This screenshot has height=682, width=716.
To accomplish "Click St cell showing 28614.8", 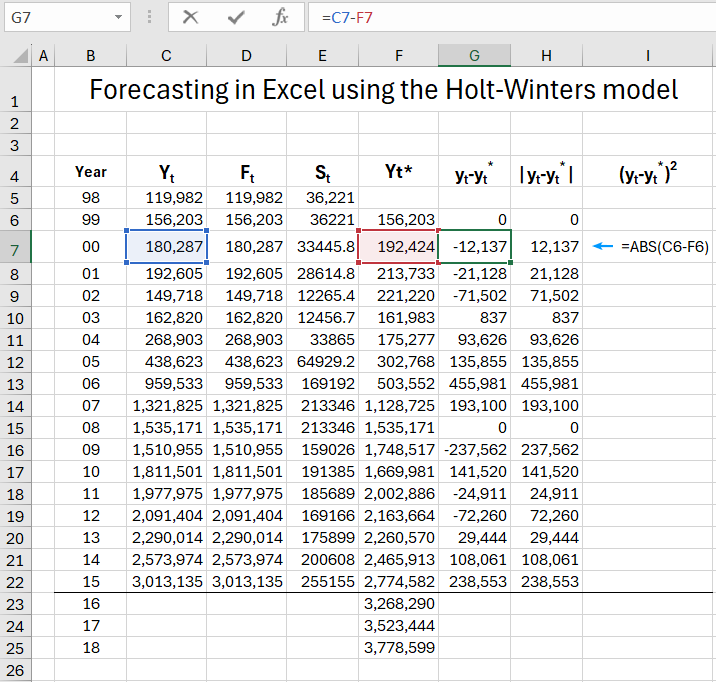I will pyautogui.click(x=322, y=273).
